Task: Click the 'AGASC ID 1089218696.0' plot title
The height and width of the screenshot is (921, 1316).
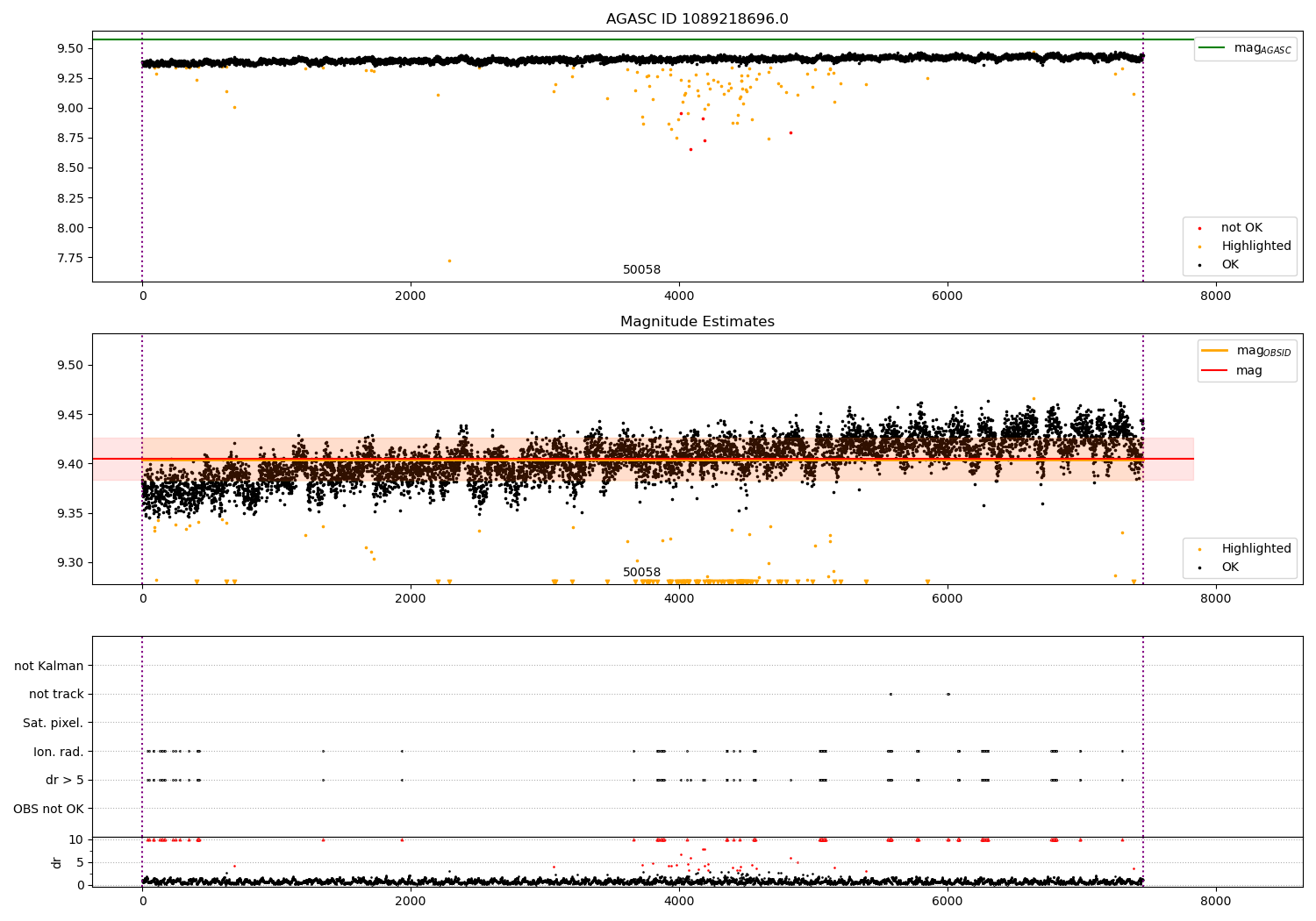Action: 697,19
